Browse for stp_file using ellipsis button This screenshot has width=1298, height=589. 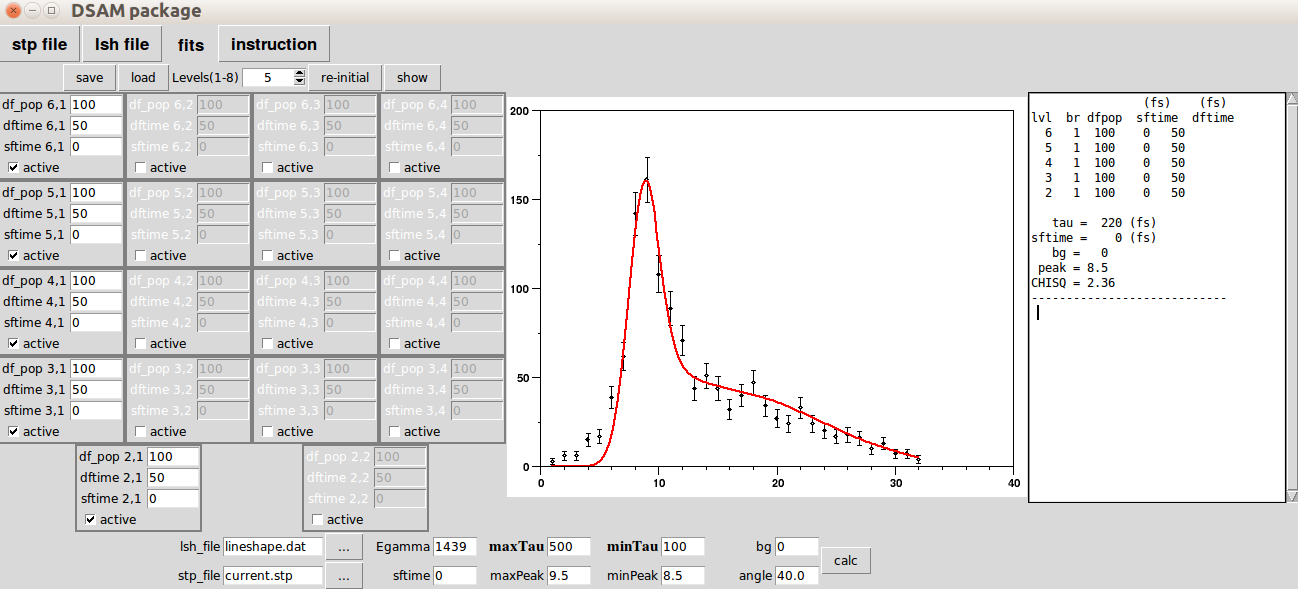click(343, 576)
